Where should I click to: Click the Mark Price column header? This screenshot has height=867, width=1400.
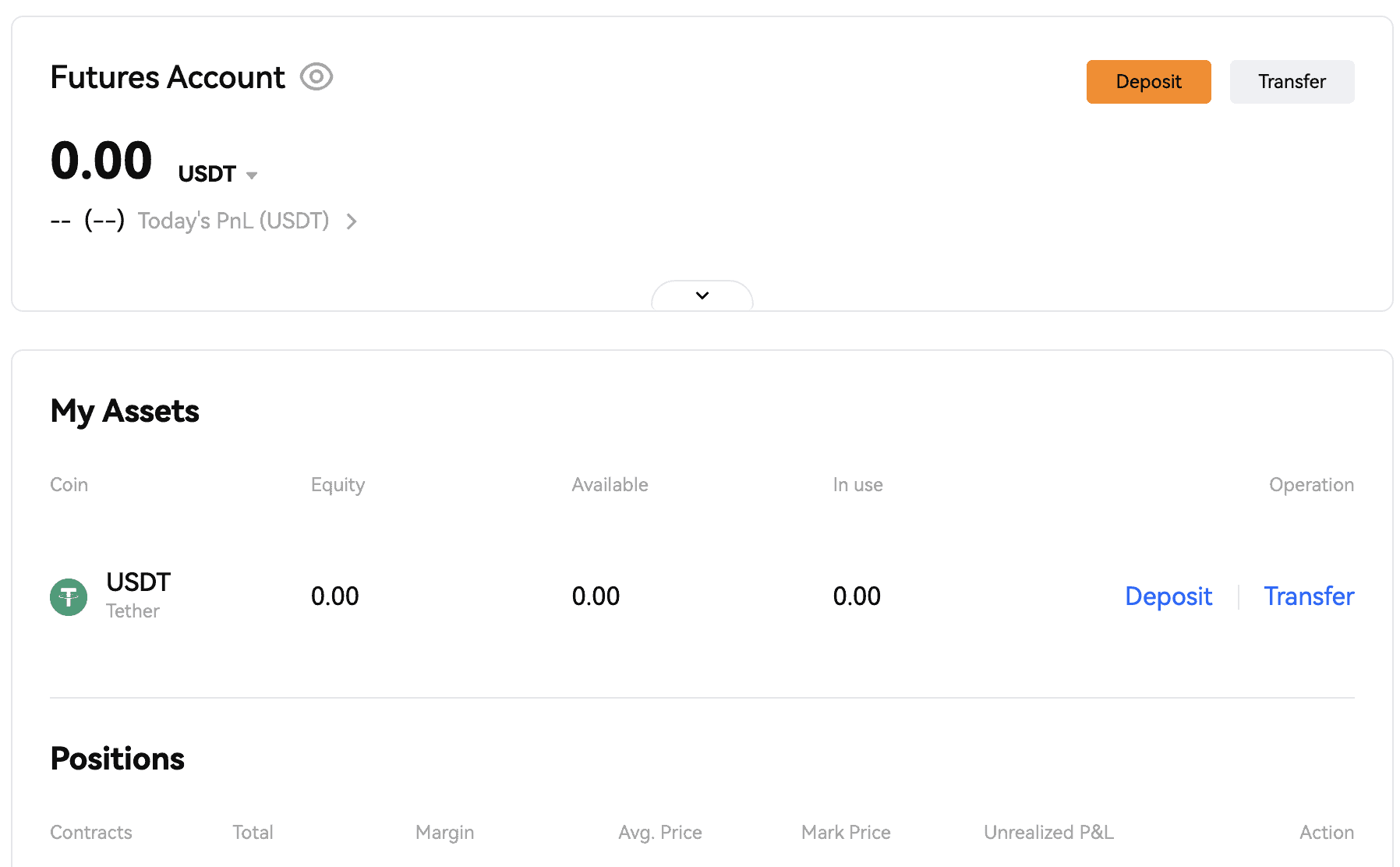tap(846, 833)
